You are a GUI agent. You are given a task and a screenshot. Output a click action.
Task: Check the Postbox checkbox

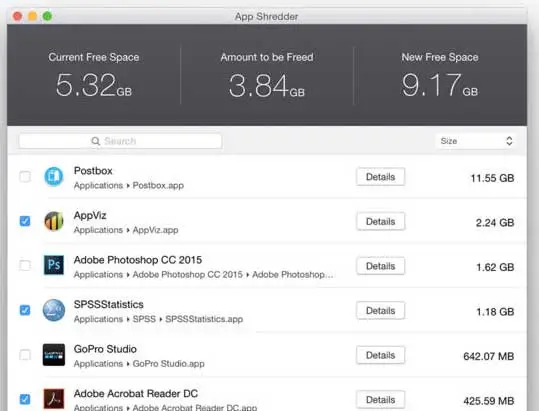coord(25,177)
